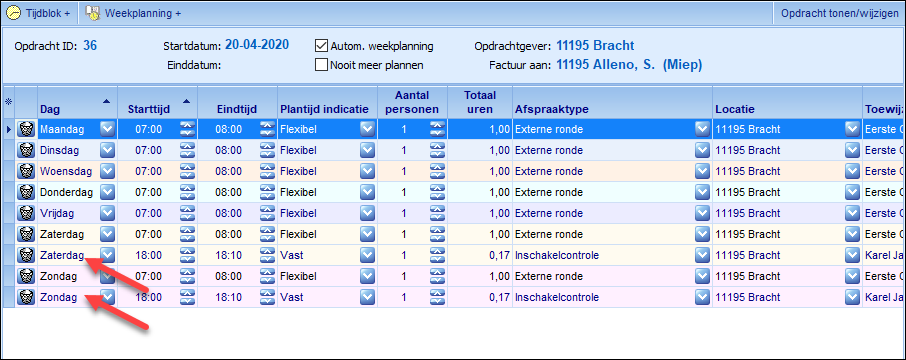Open day dropdown in Zaterdag 07:00 row
Screen dimensions: 906x360
point(107,234)
